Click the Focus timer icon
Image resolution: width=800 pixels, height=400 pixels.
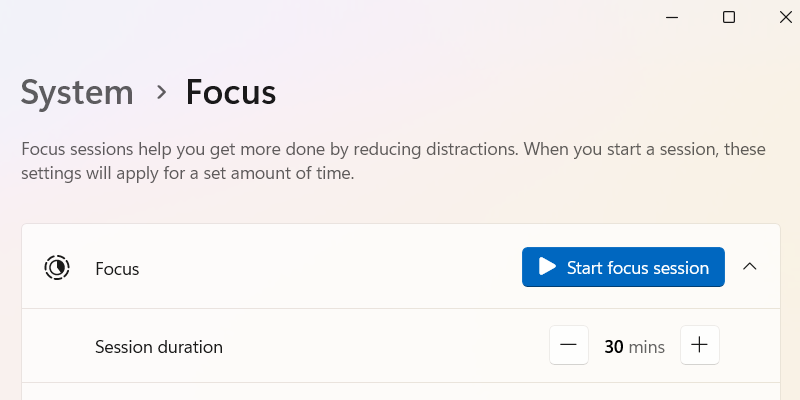(57, 267)
